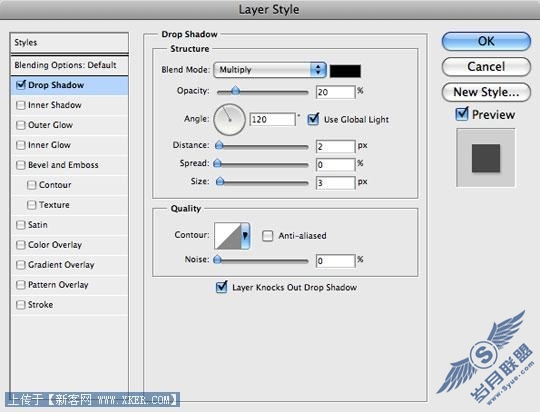Viewport: 540px width, 412px height.
Task: Click the Contour curve thumbnail
Action: (228, 236)
